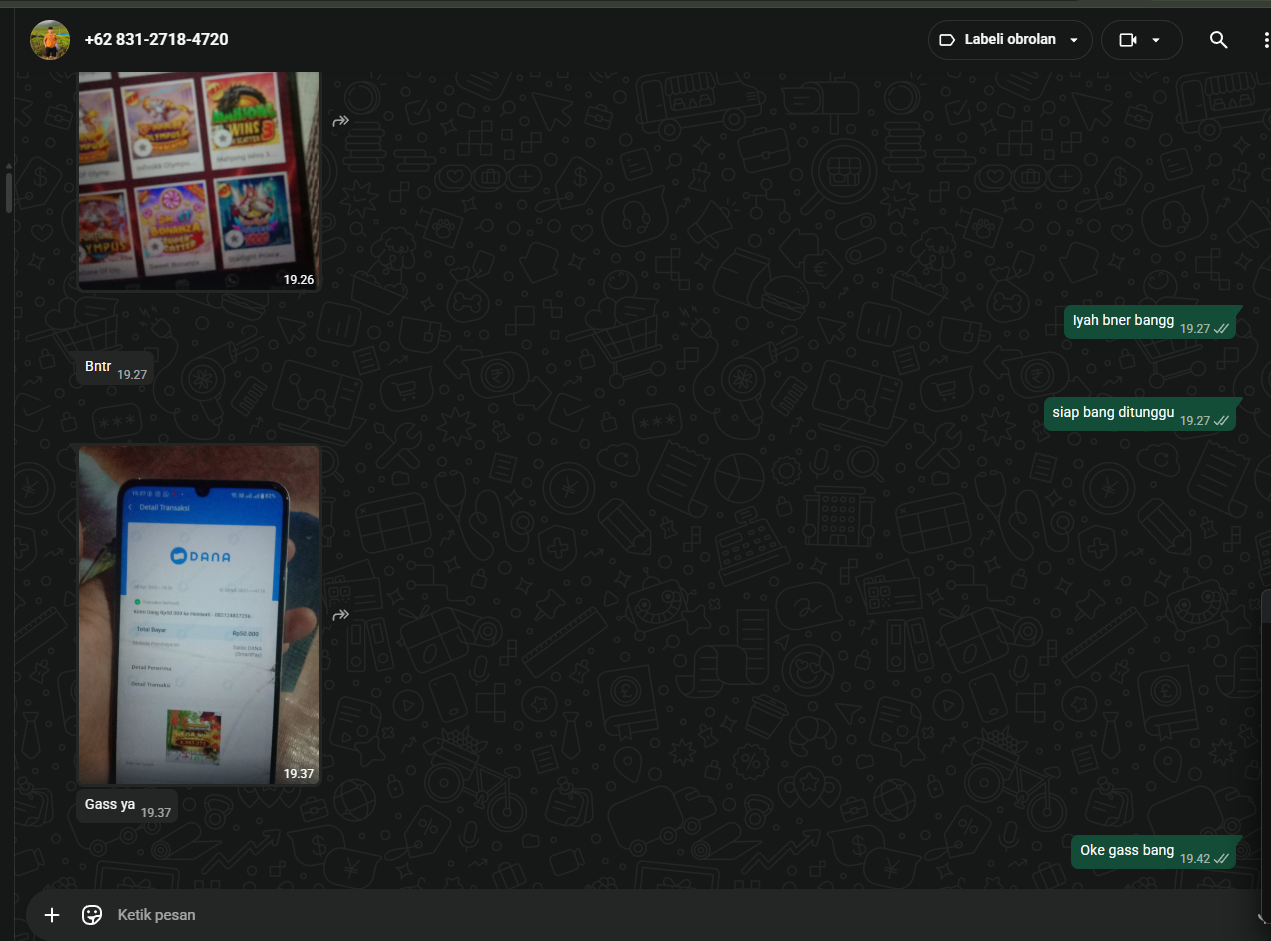Select the 'siap bang ditunggu' message

(x=1140, y=414)
